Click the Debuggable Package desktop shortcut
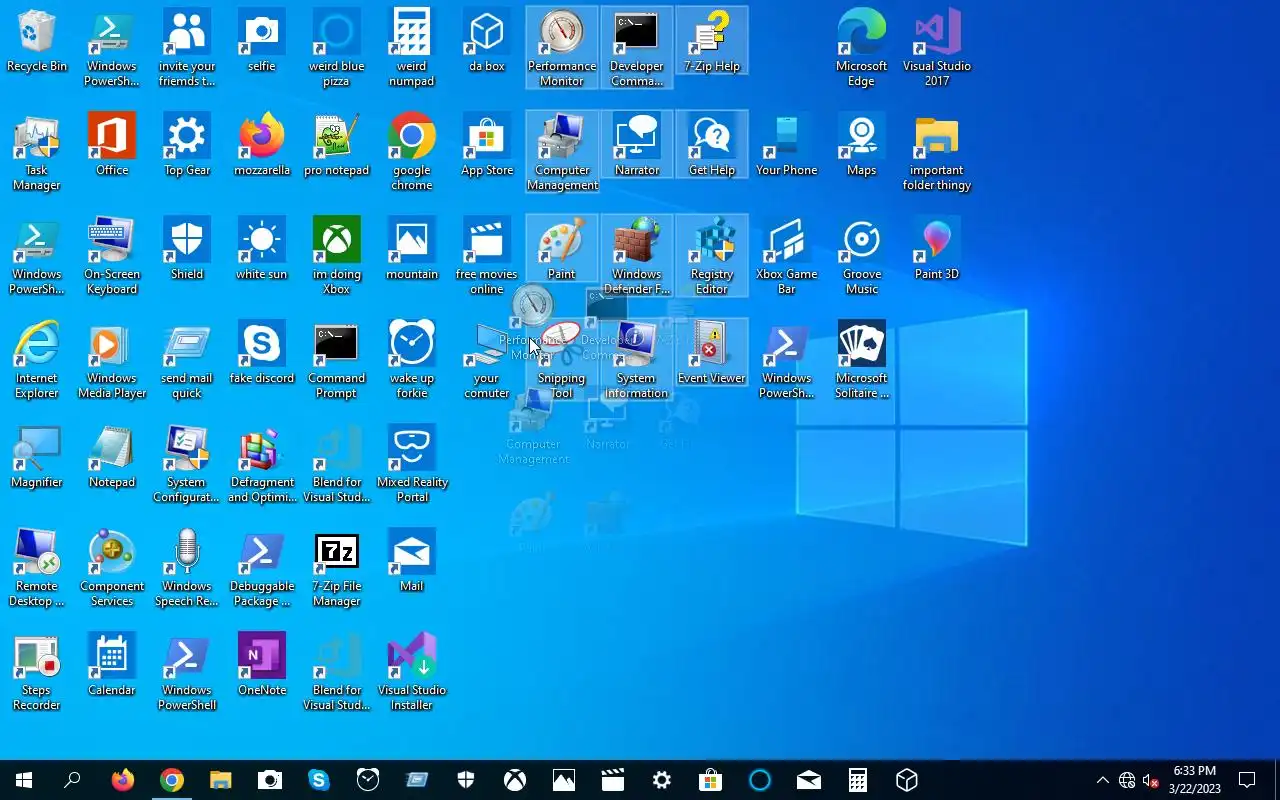The image size is (1280, 800). (x=262, y=568)
